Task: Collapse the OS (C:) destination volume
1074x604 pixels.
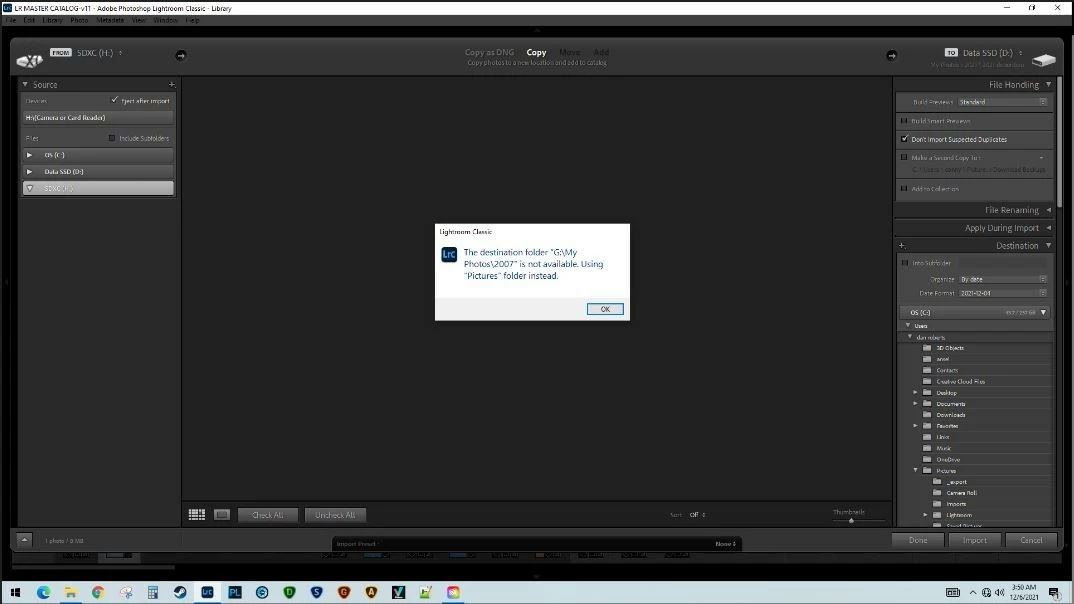Action: [x=1043, y=312]
